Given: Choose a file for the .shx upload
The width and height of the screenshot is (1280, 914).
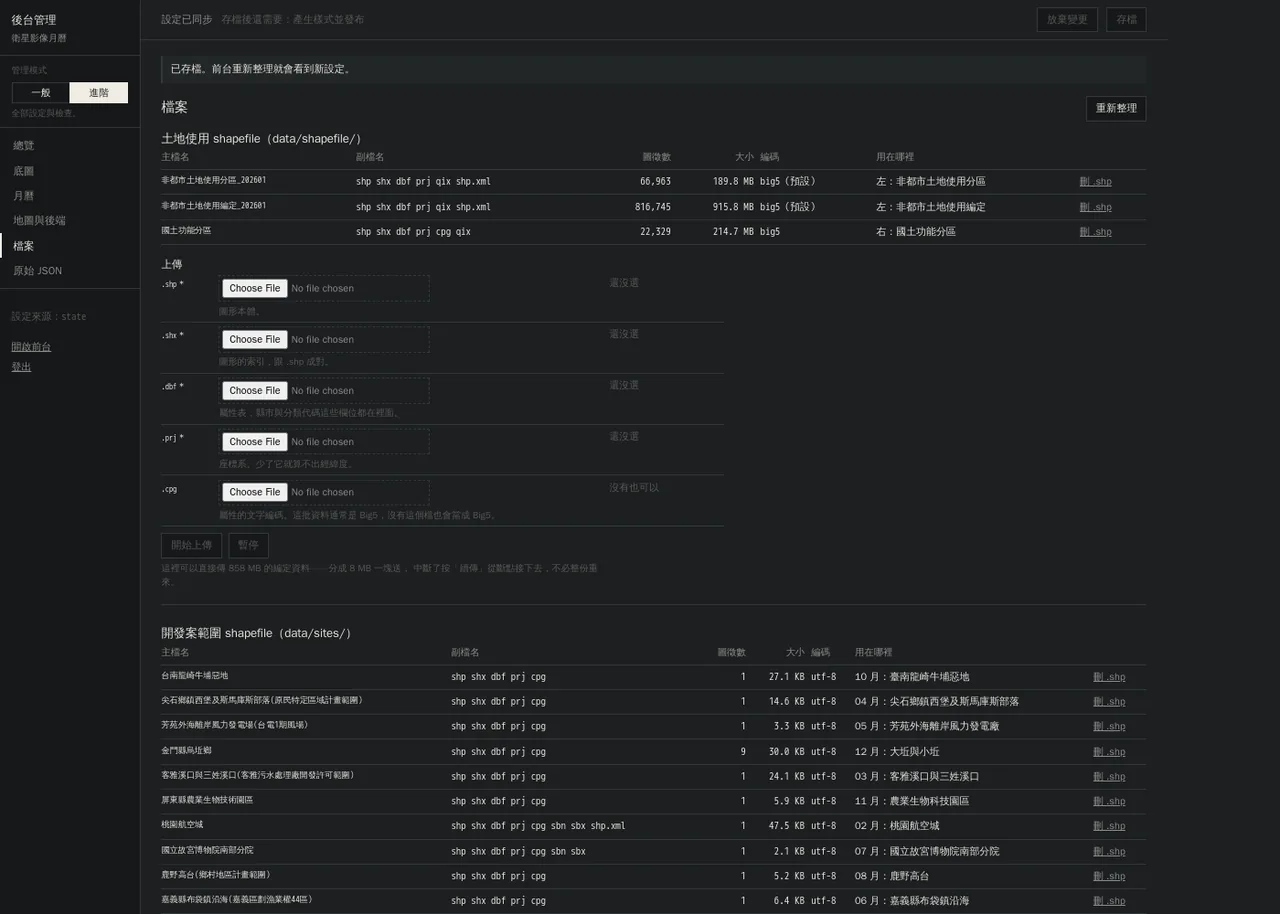Looking at the screenshot, I should point(254,339).
